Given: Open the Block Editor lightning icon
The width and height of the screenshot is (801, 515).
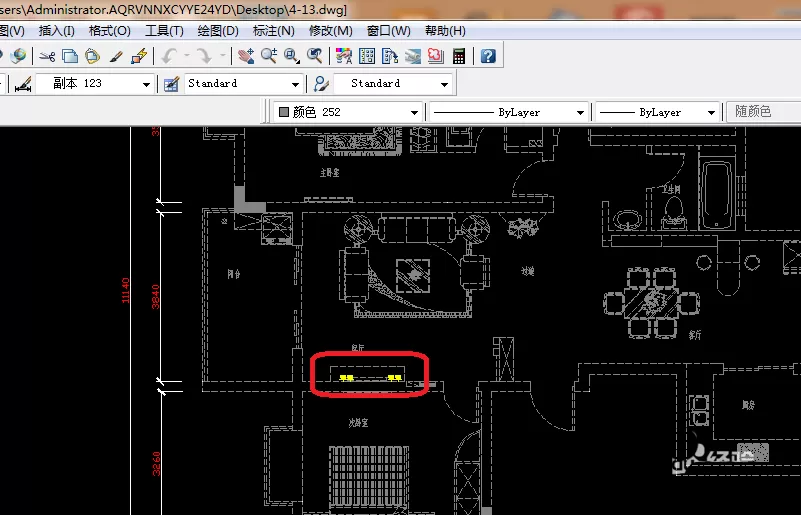Looking at the screenshot, I should [139, 56].
